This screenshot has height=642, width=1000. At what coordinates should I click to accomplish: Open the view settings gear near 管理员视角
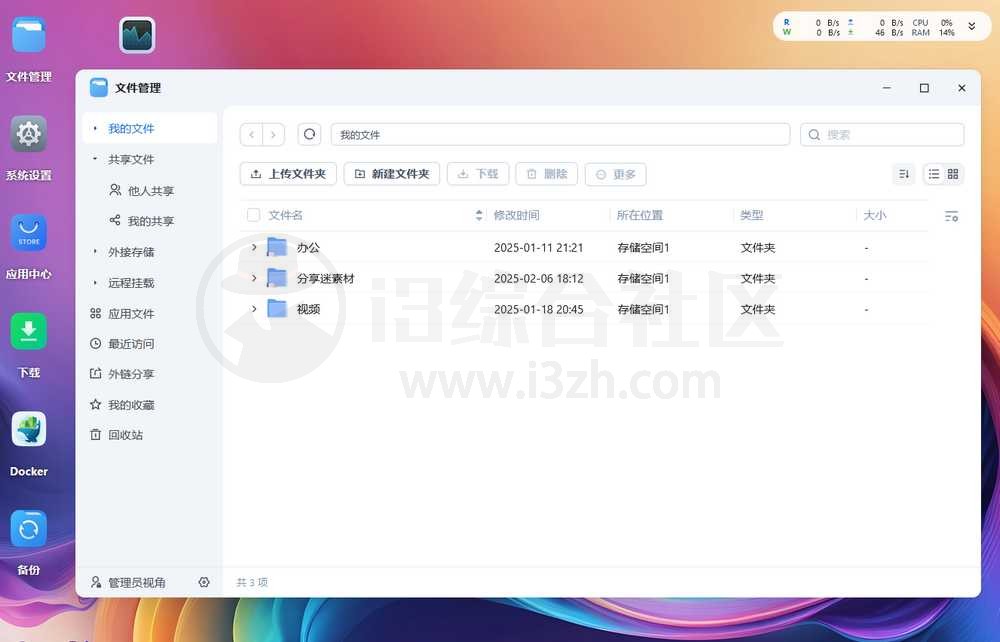[x=203, y=581]
